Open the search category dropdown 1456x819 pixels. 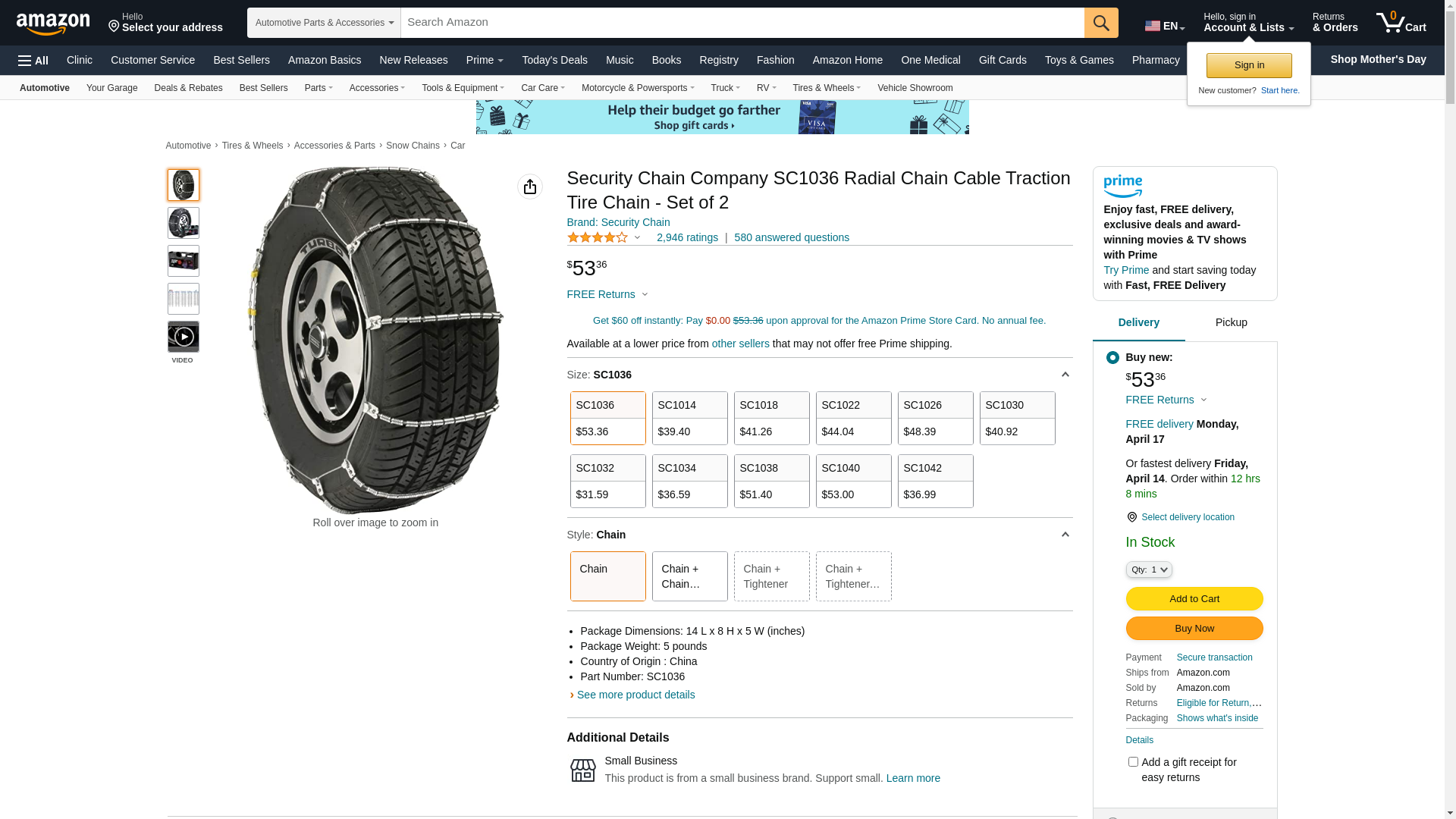point(324,23)
